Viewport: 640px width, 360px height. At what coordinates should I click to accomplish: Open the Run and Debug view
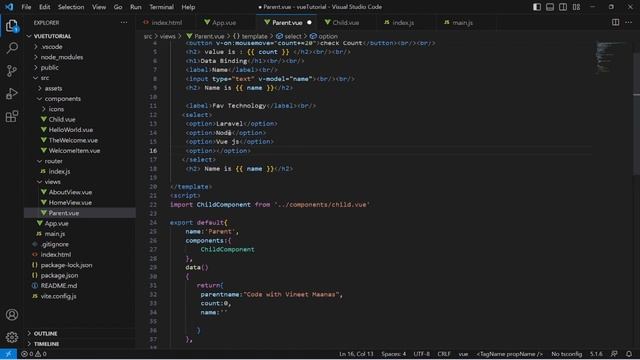[x=12, y=93]
